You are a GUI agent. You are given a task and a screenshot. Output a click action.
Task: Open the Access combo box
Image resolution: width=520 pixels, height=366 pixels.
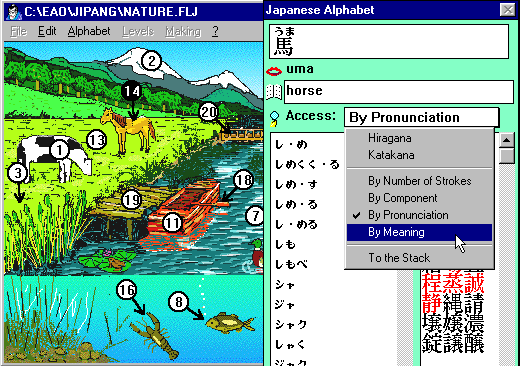click(421, 117)
